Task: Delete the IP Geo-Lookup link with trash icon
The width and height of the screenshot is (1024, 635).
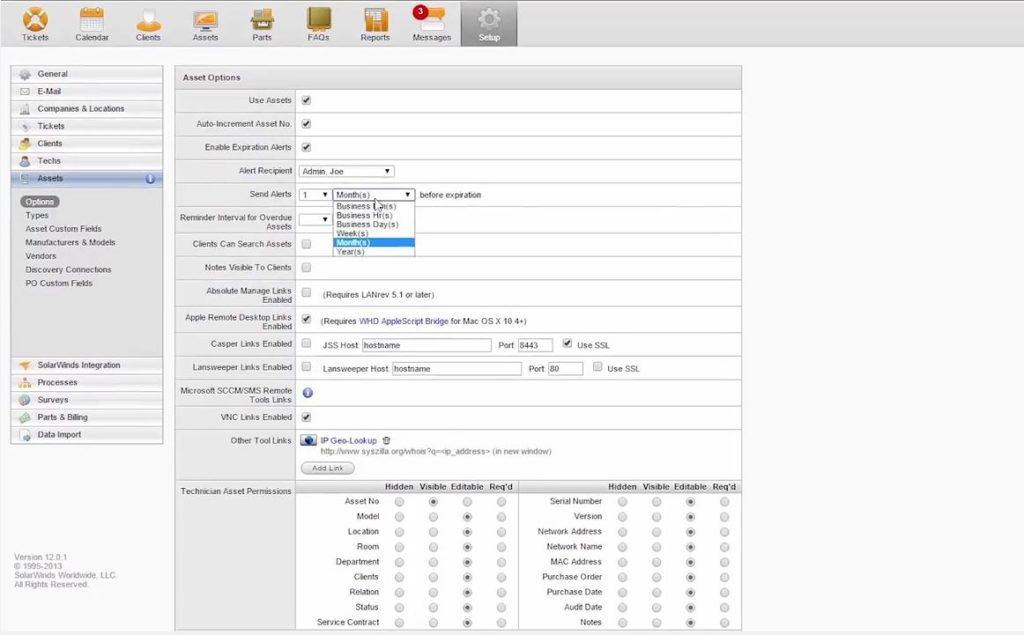Action: click(x=387, y=440)
